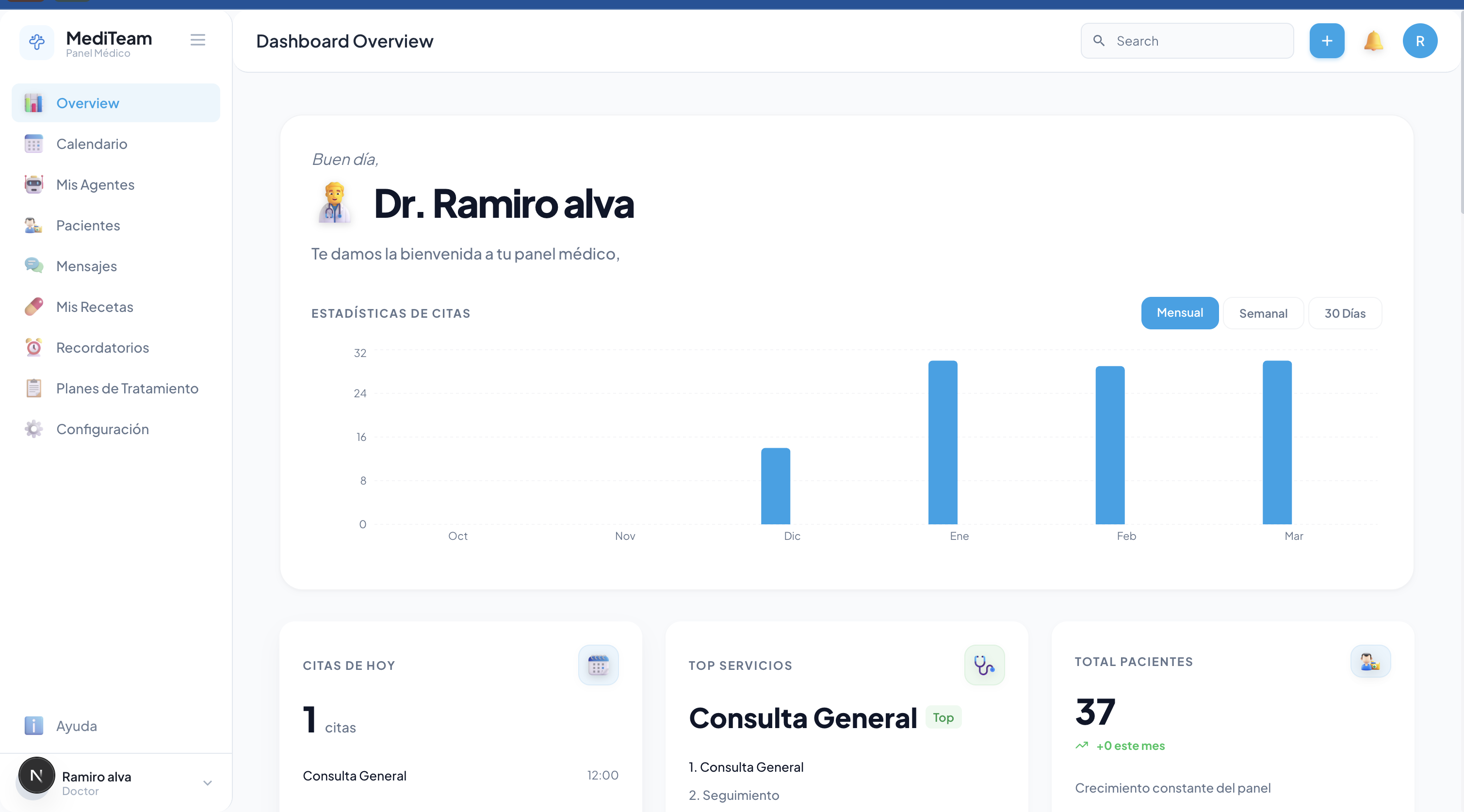Switch chart view to 30 Días
1464x812 pixels.
[1345, 312]
